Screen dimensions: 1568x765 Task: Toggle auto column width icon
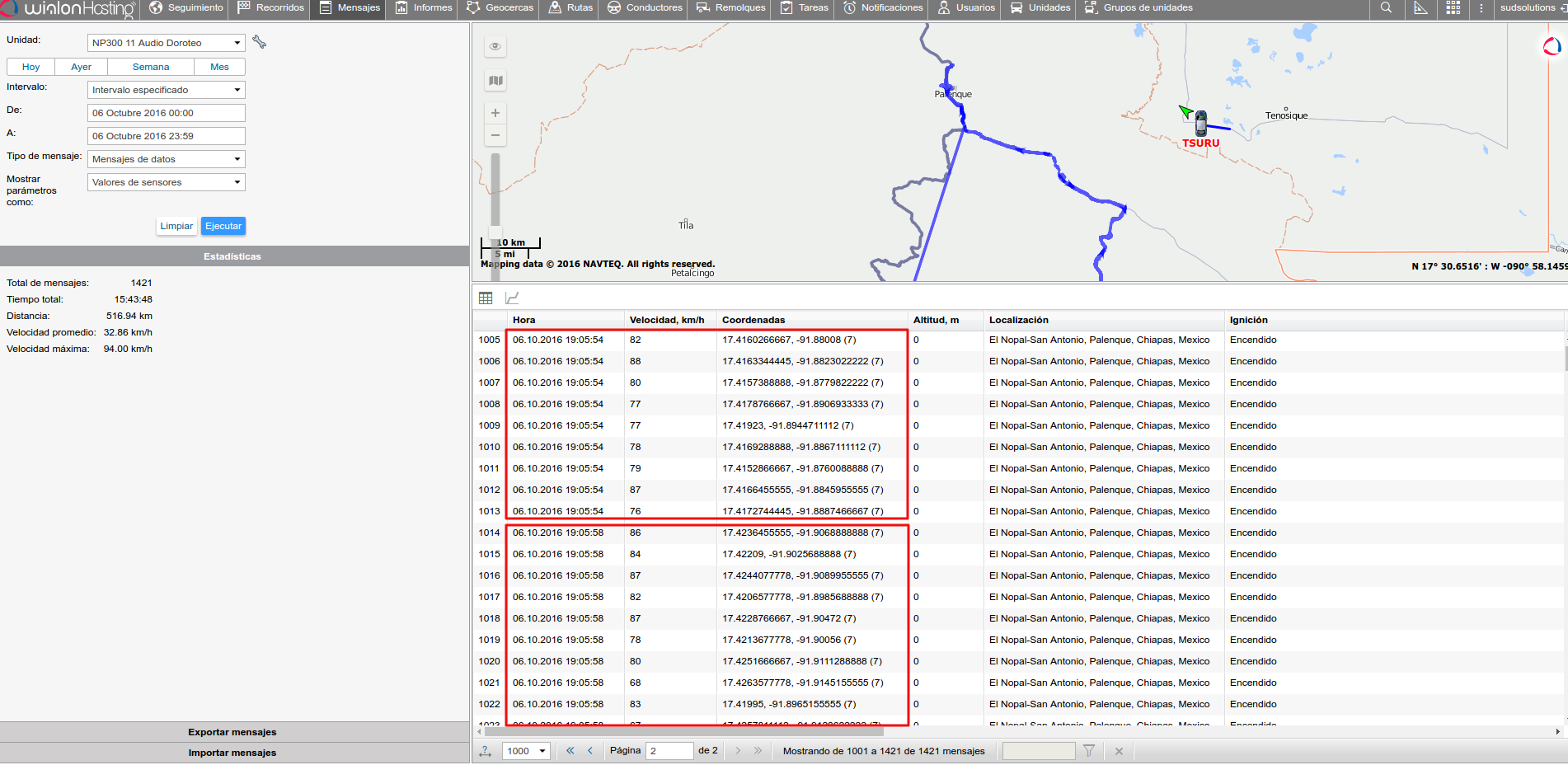click(486, 751)
